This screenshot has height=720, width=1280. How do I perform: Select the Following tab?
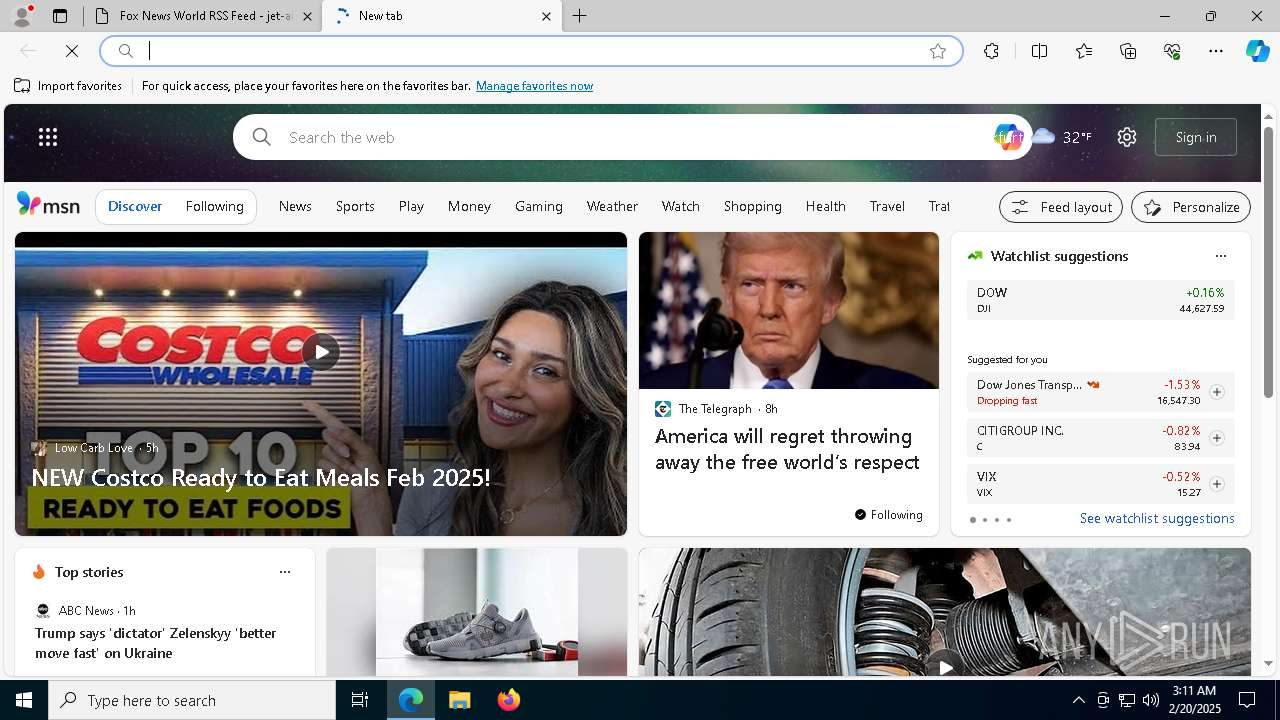(x=214, y=206)
